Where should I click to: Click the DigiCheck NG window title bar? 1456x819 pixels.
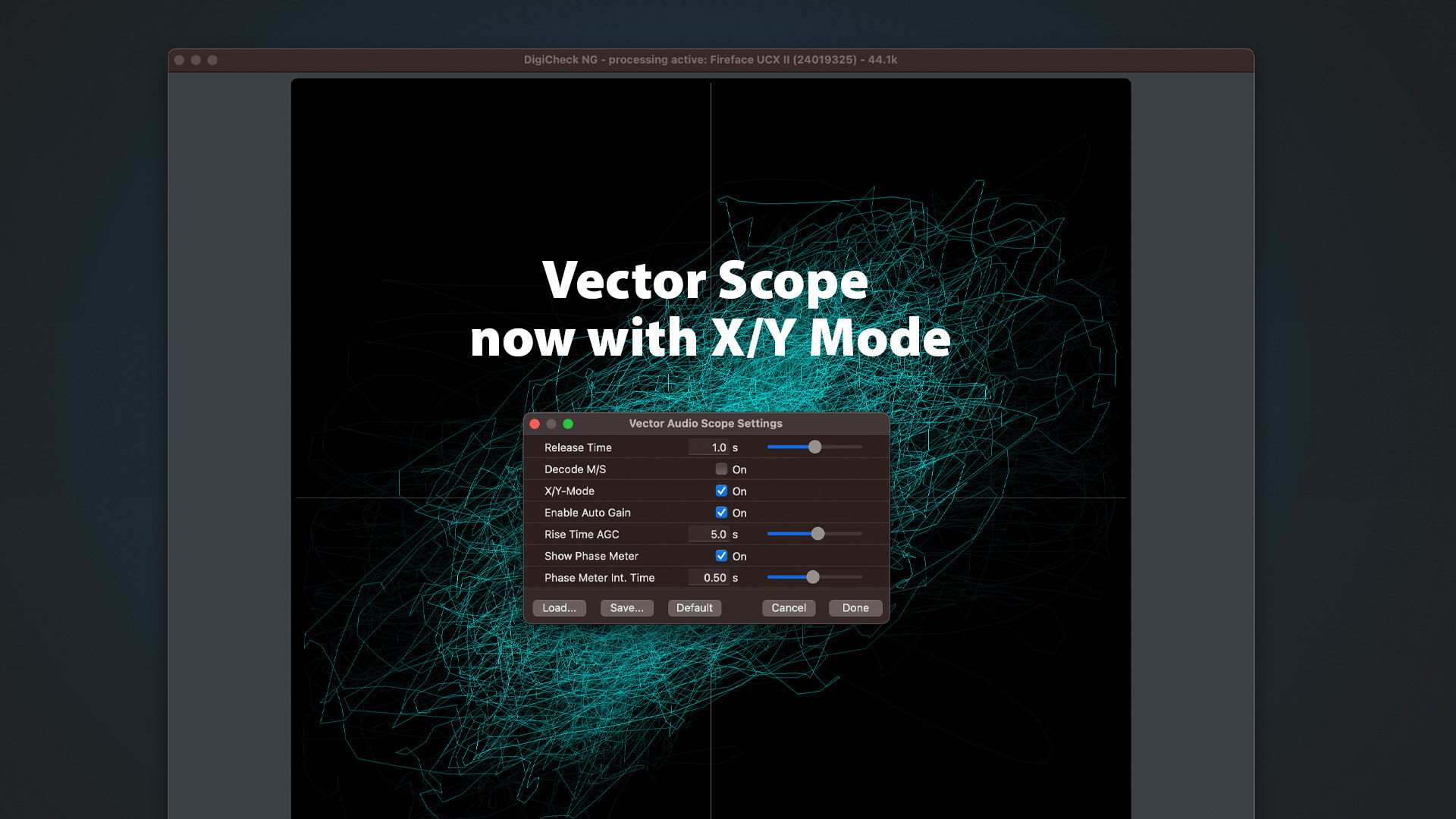click(710, 59)
